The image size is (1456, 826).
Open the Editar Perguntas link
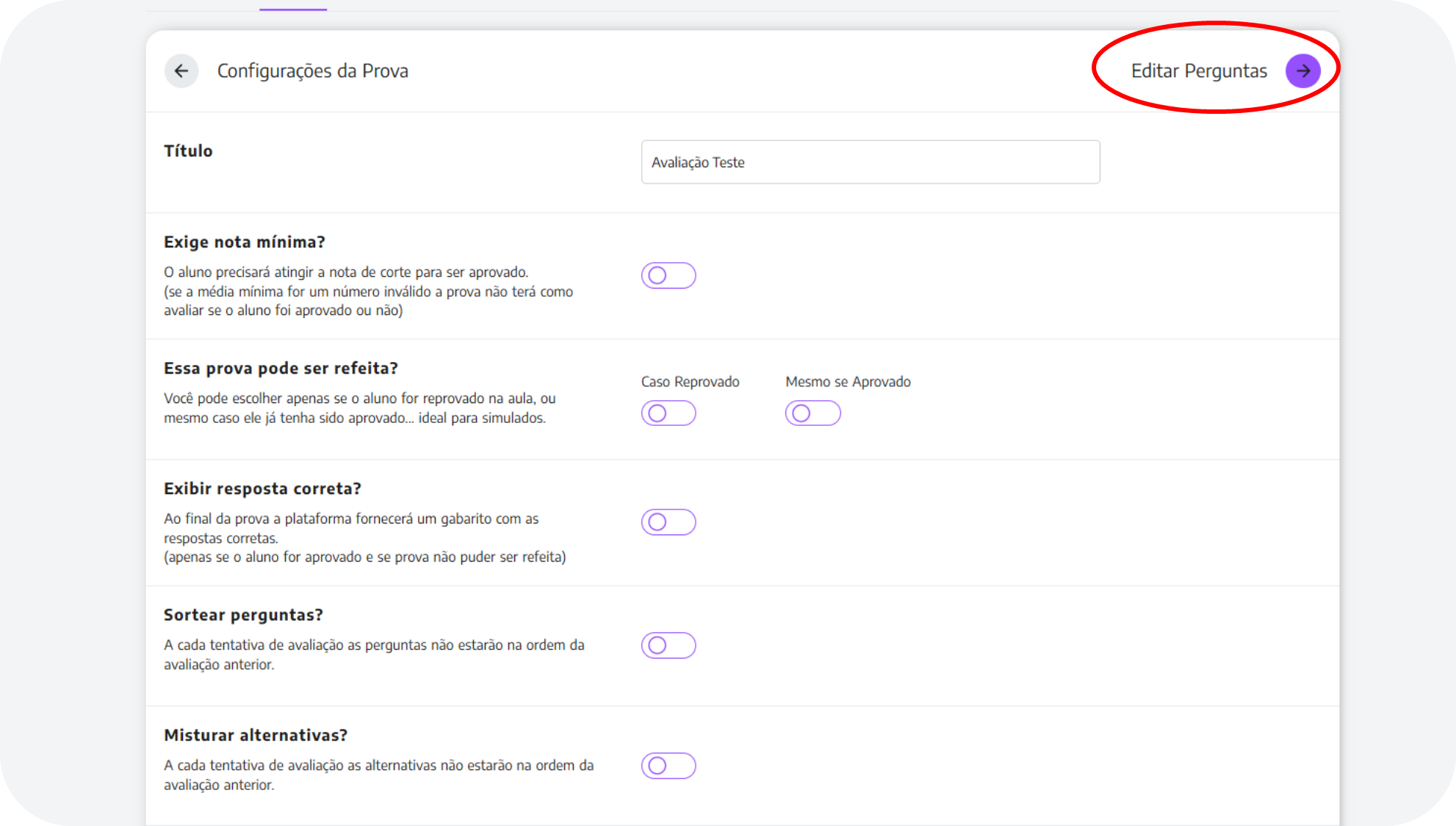[1198, 71]
